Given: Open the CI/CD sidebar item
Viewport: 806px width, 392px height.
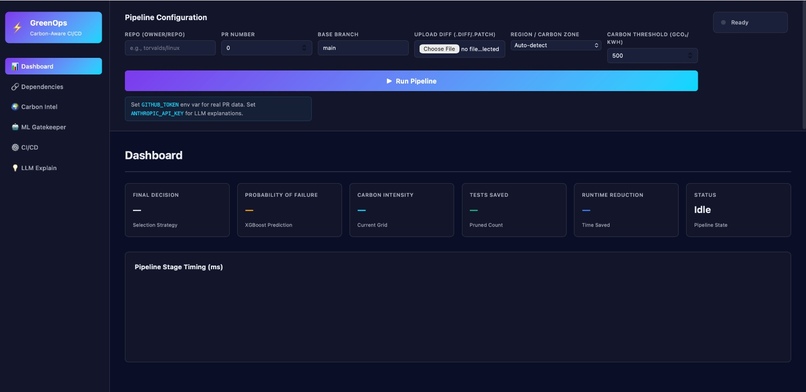Looking at the screenshot, I should 53,147.
